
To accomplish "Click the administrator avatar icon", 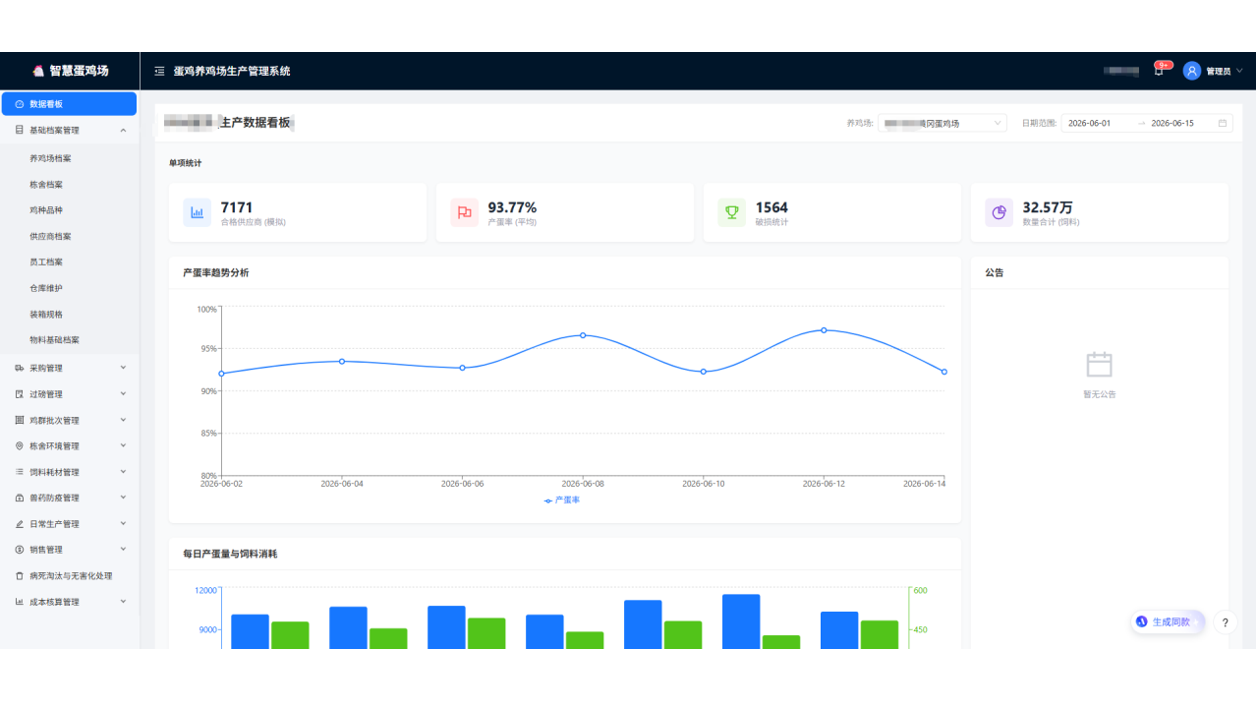I will [1192, 71].
